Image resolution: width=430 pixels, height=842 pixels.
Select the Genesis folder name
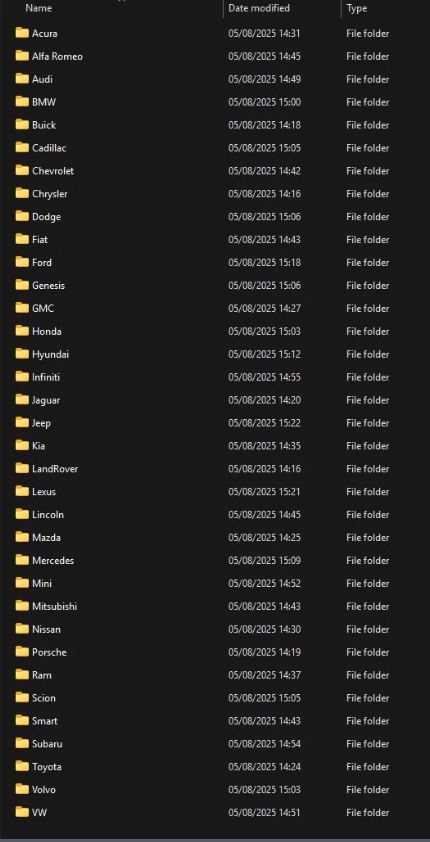48,286
